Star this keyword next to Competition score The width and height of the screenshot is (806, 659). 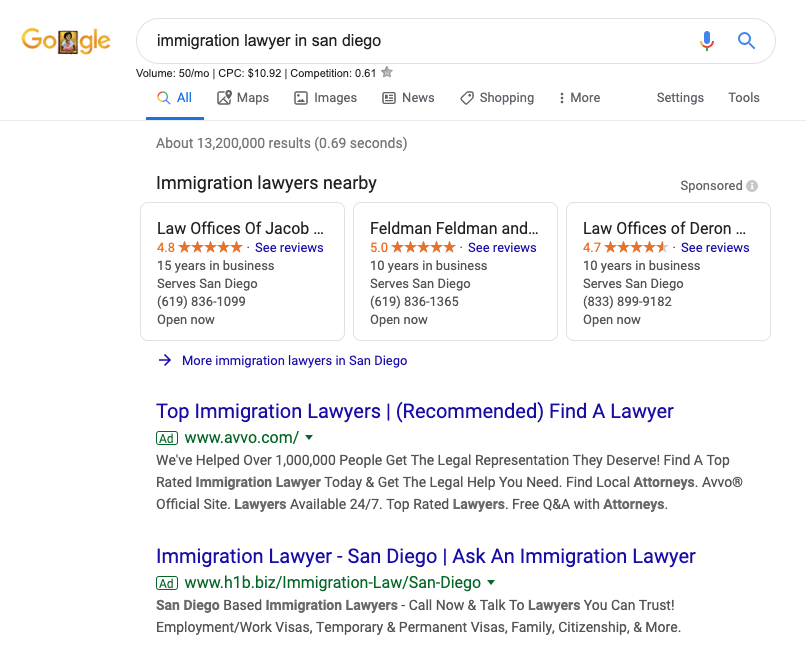(387, 72)
